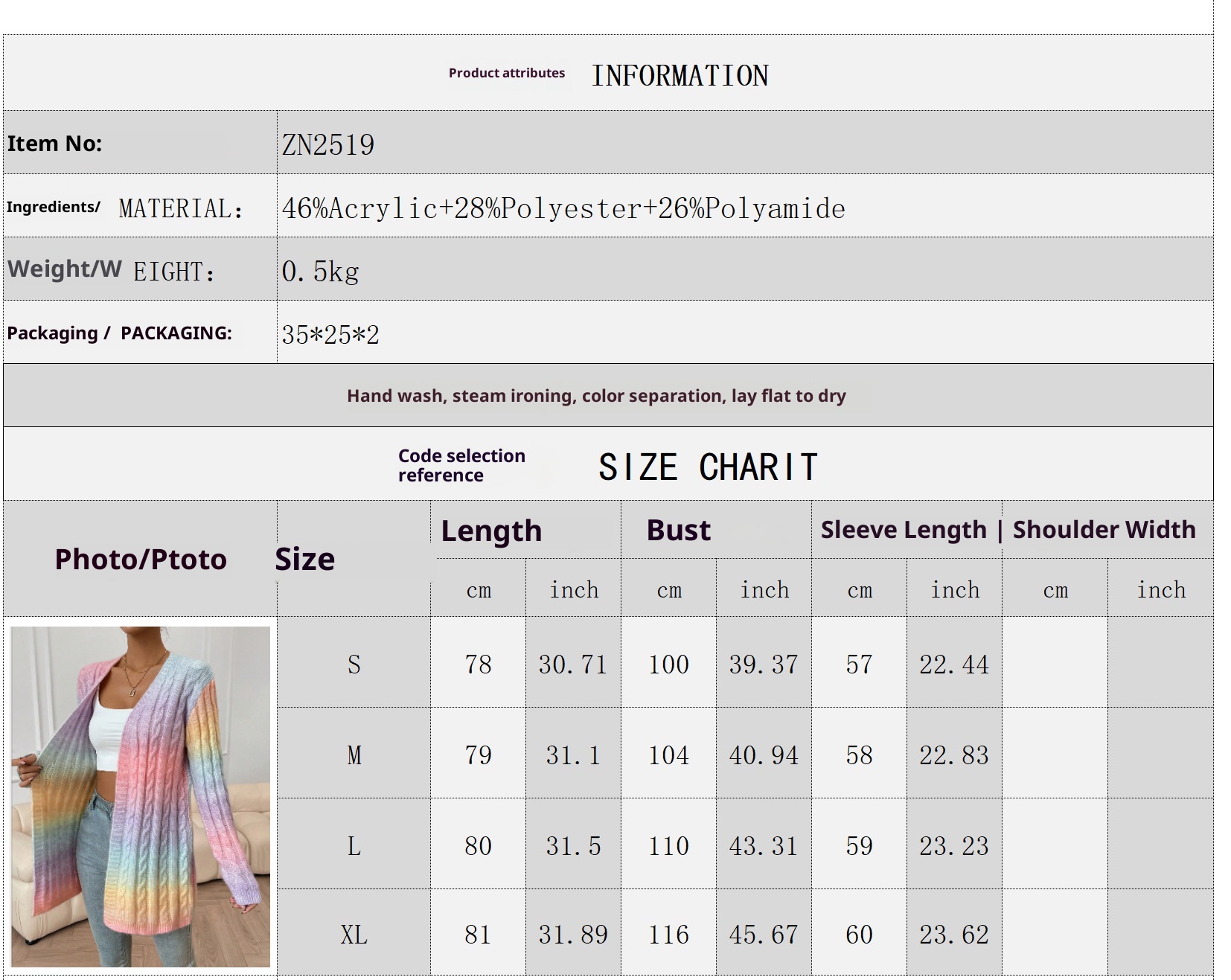1231x980 pixels.
Task: Click the hand wash care instructions
Action: 596,396
